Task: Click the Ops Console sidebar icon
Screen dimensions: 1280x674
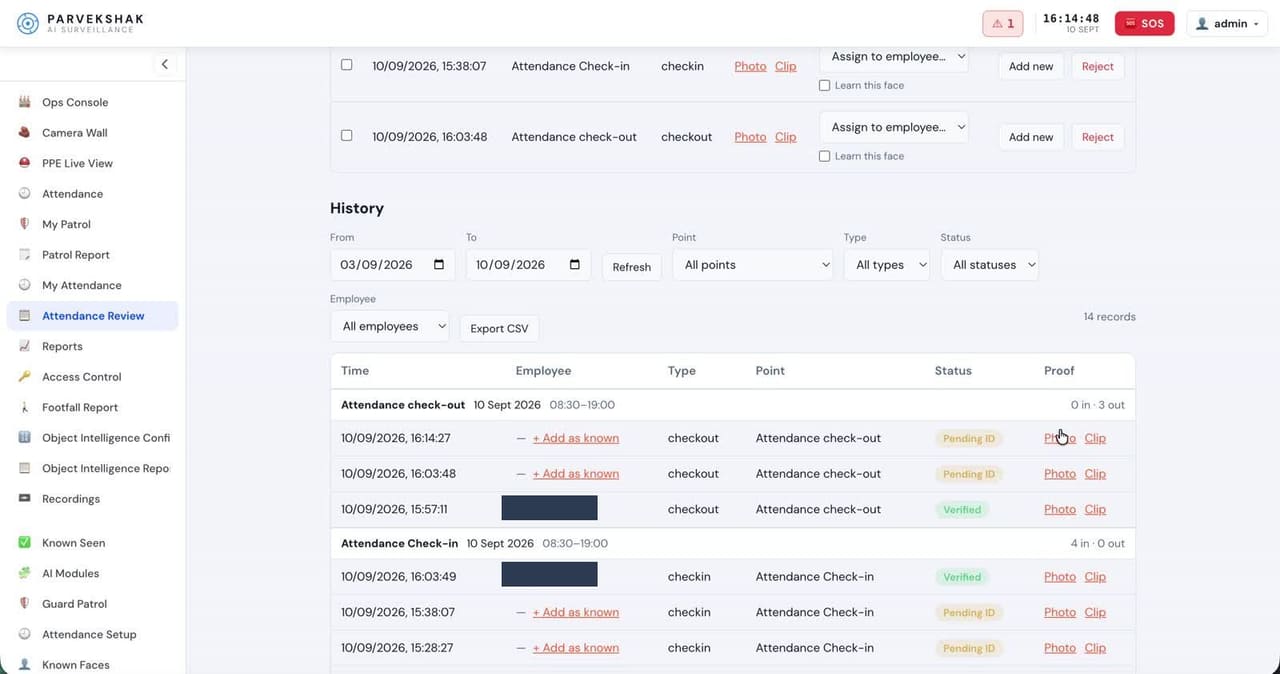Action: coord(24,102)
